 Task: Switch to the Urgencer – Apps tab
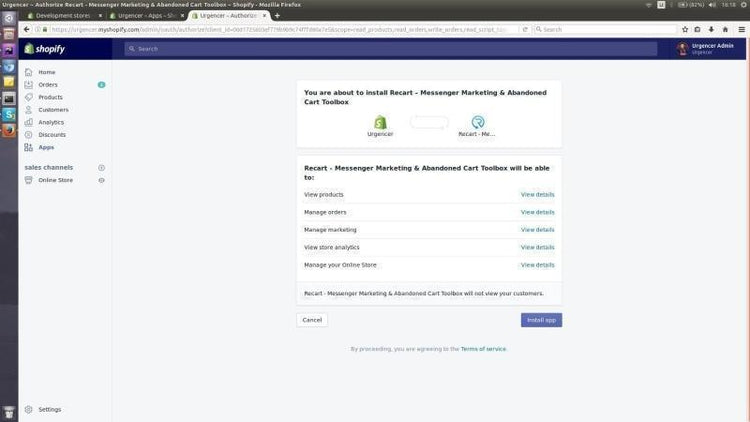(x=146, y=16)
